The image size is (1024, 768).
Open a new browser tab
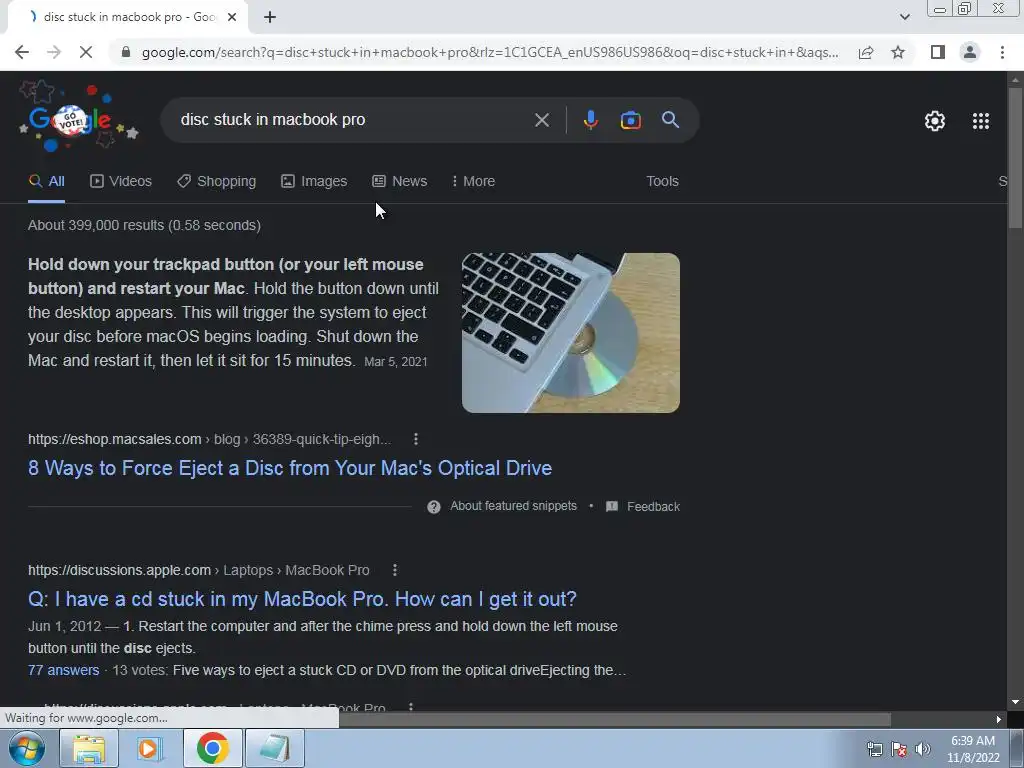click(270, 18)
